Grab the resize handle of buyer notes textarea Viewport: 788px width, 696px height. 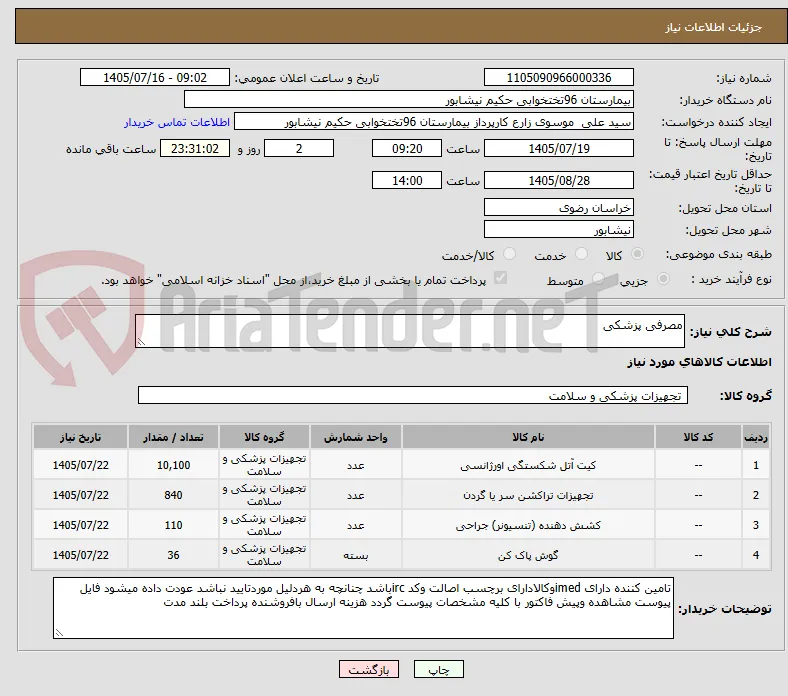click(x=59, y=633)
